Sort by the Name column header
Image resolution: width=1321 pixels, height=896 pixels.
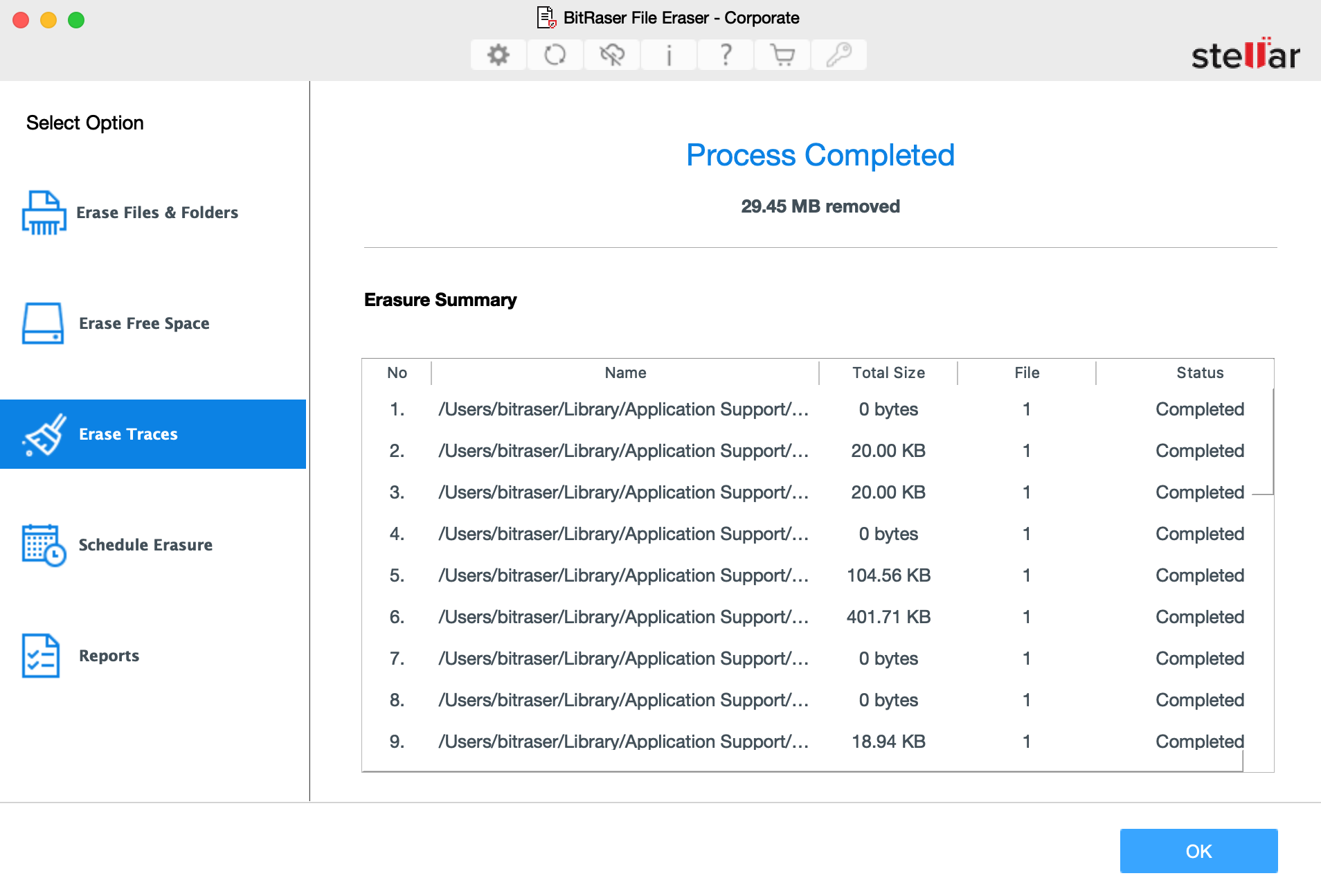point(625,373)
